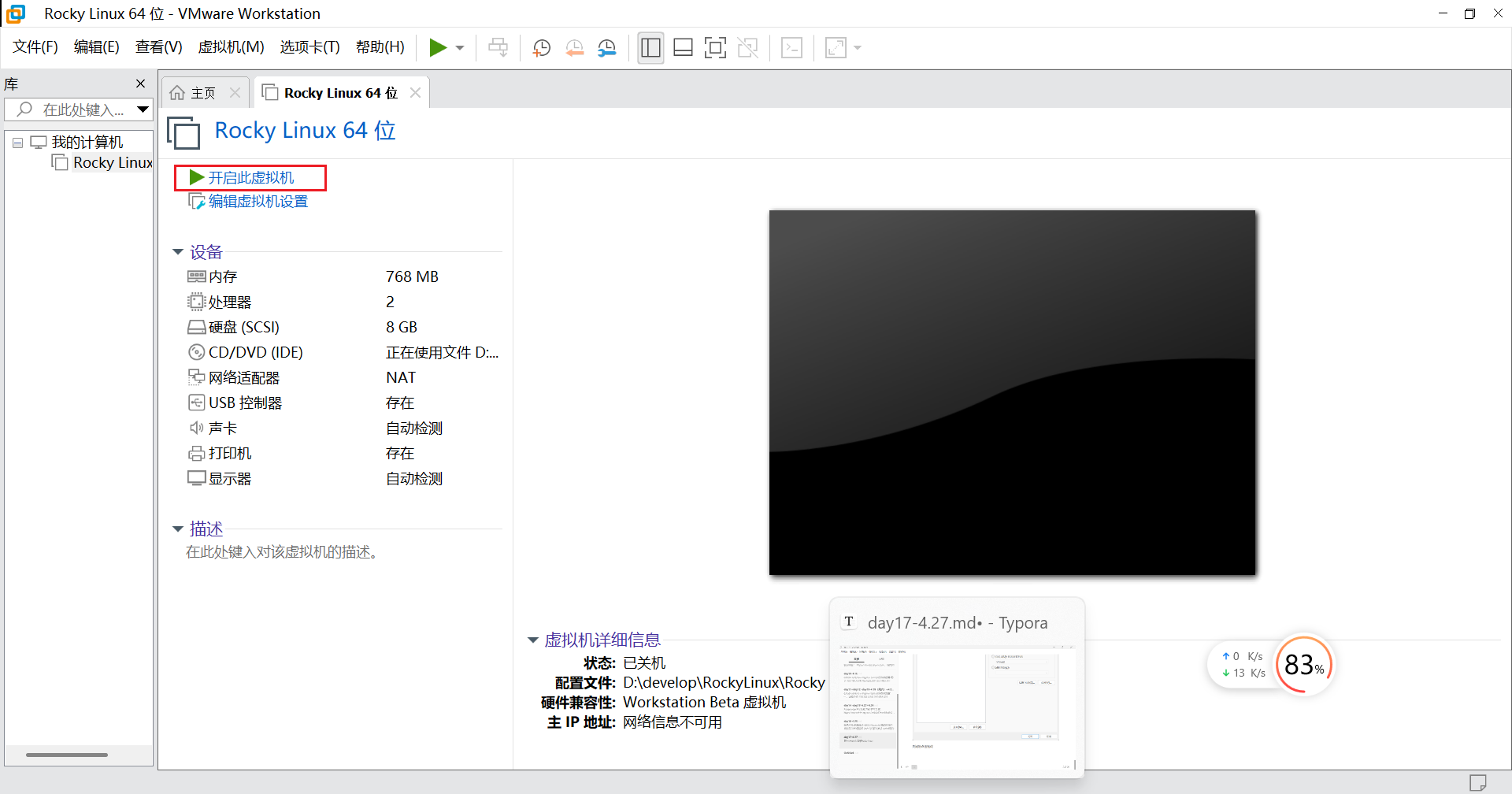
Task: Open the stretch display dropdown arrow
Action: tap(858, 48)
